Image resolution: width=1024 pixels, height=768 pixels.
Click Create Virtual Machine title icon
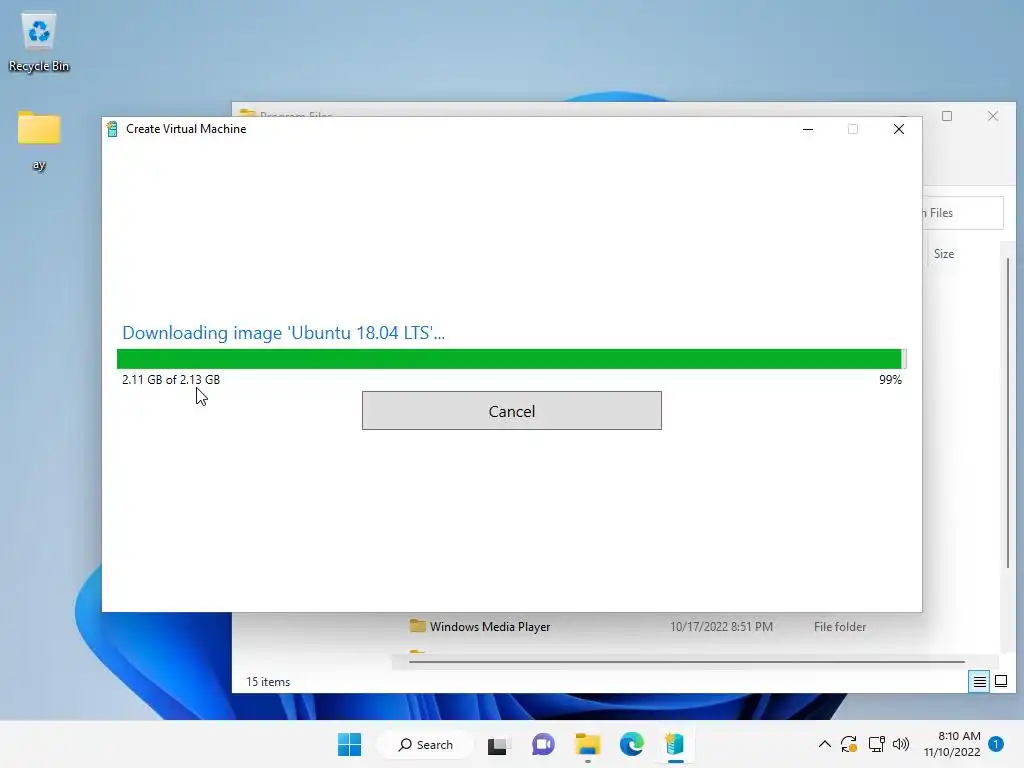click(x=112, y=129)
